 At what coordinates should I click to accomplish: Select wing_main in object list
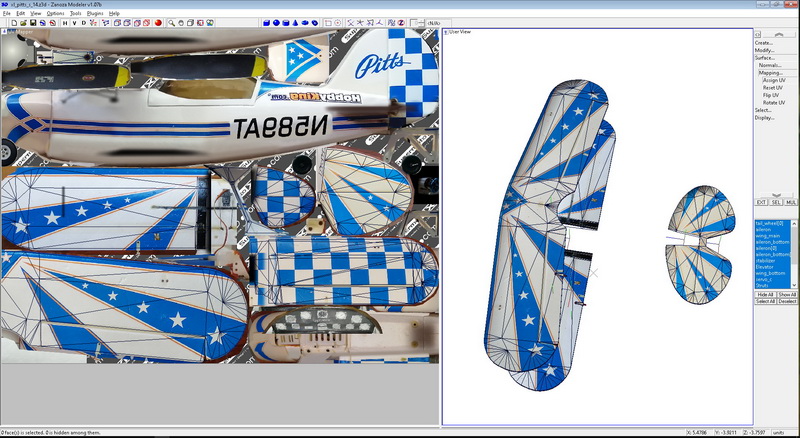pos(773,236)
